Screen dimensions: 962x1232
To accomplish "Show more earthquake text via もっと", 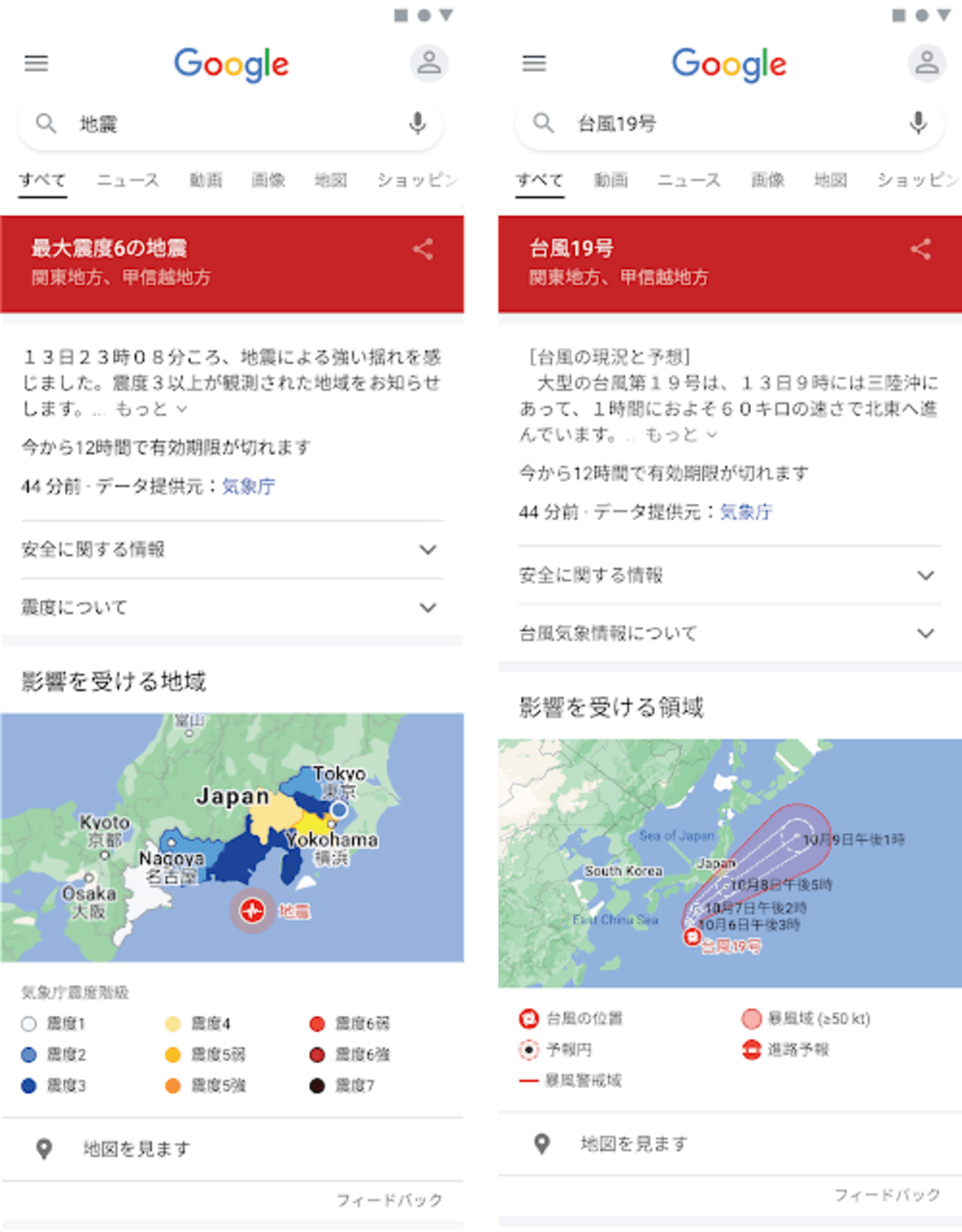I will tap(151, 409).
